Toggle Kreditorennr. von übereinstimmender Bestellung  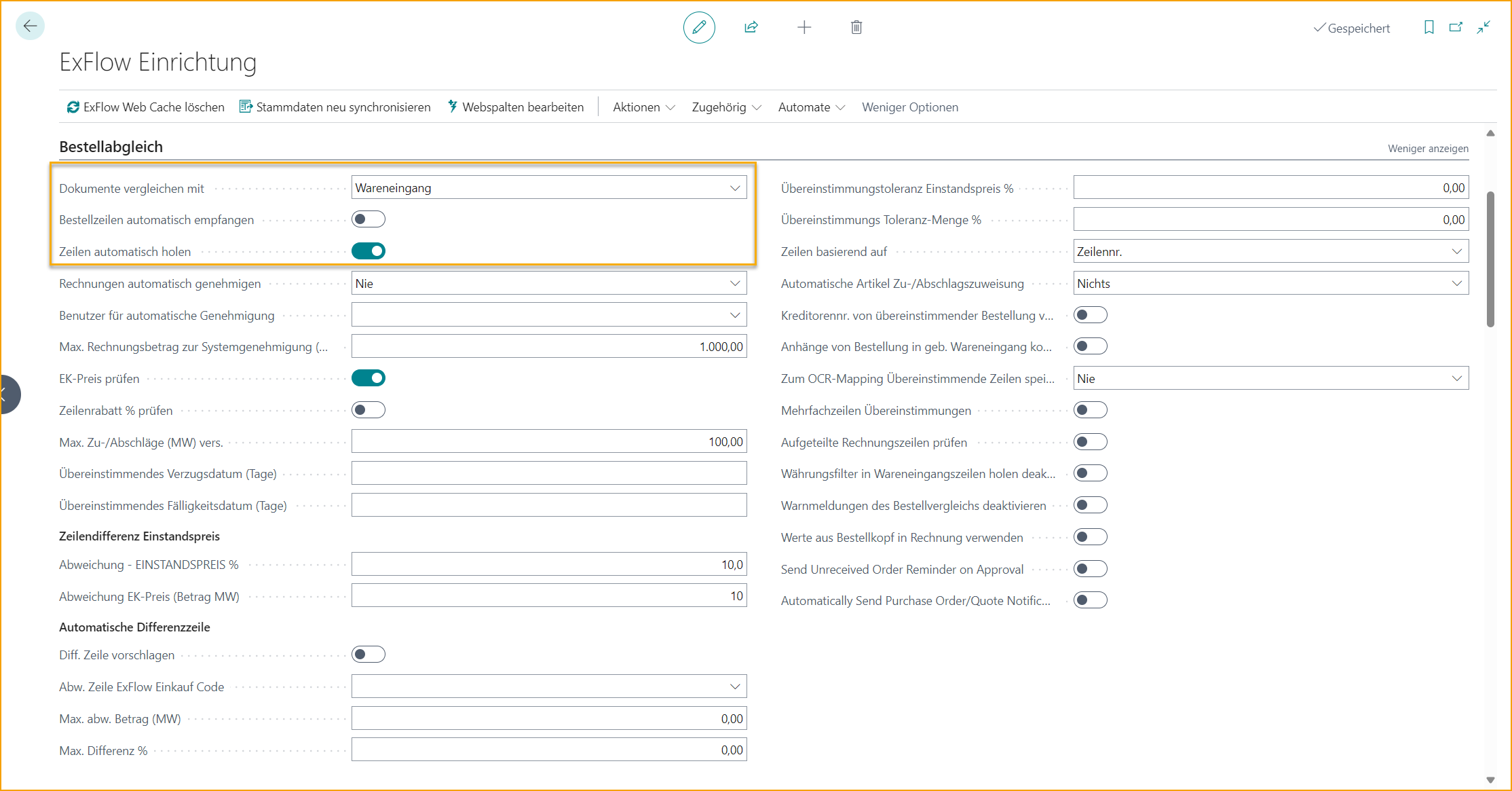click(1091, 315)
